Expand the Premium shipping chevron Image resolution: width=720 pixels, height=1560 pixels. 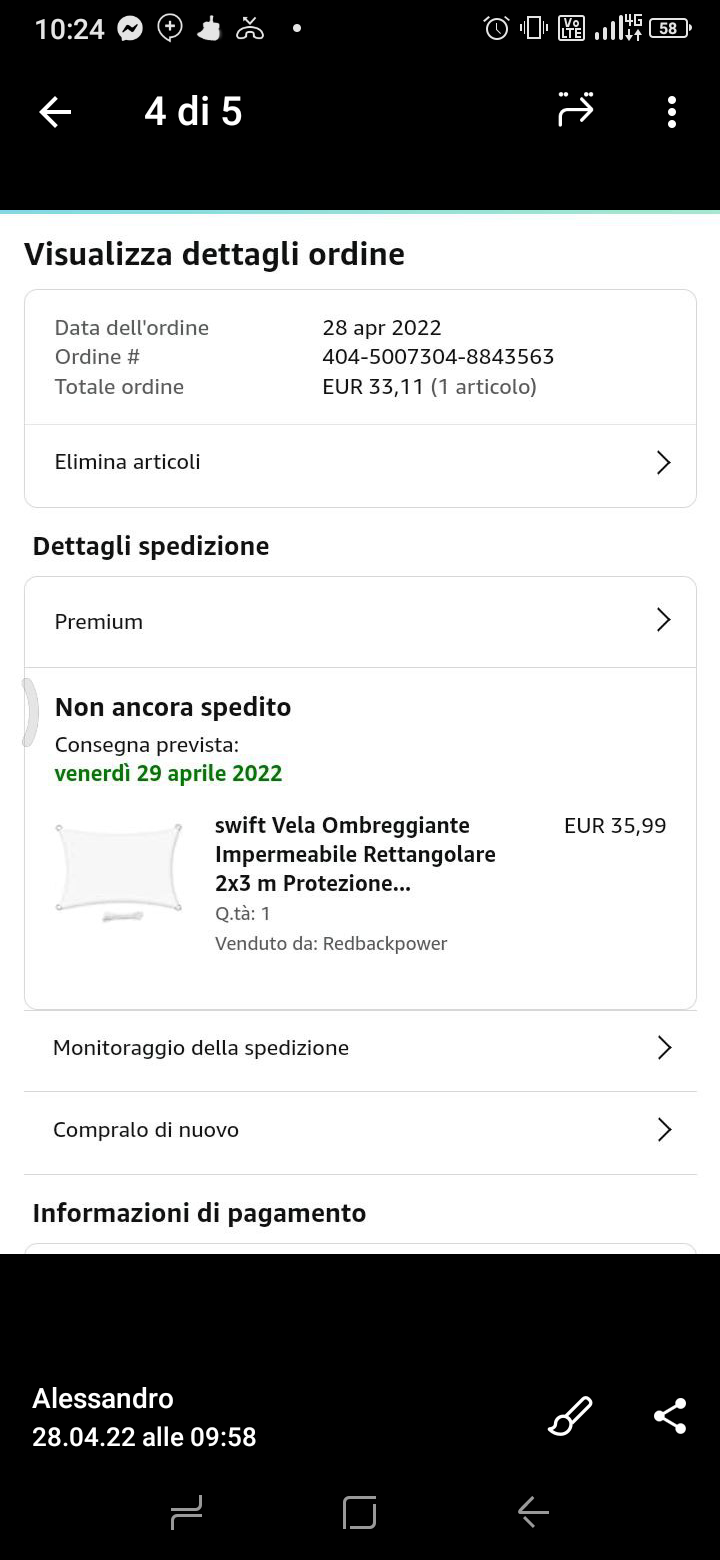click(x=663, y=620)
